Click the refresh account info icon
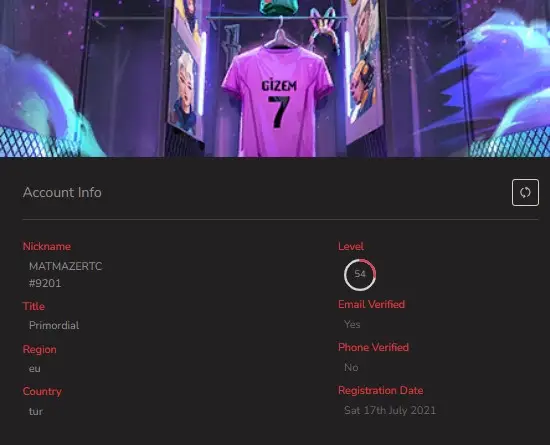Screen dimensions: 550x445 click(x=525, y=193)
